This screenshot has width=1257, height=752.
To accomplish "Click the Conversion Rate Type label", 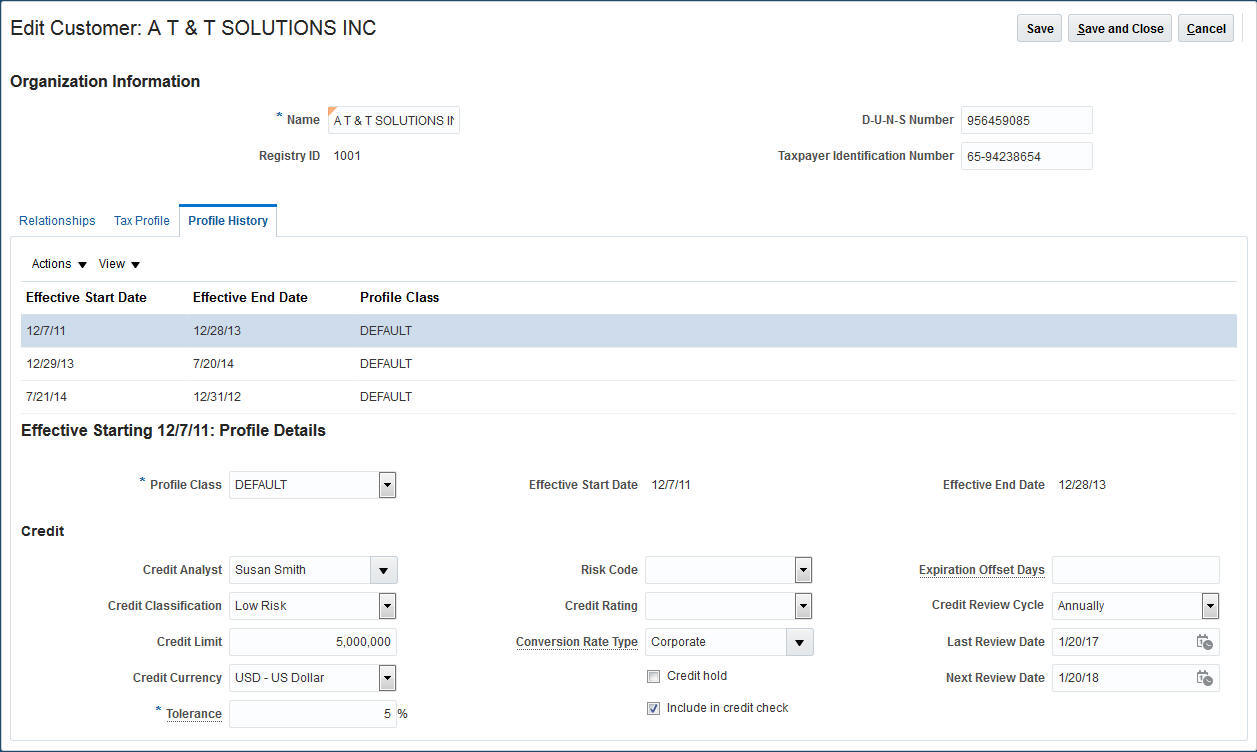I will [577, 642].
